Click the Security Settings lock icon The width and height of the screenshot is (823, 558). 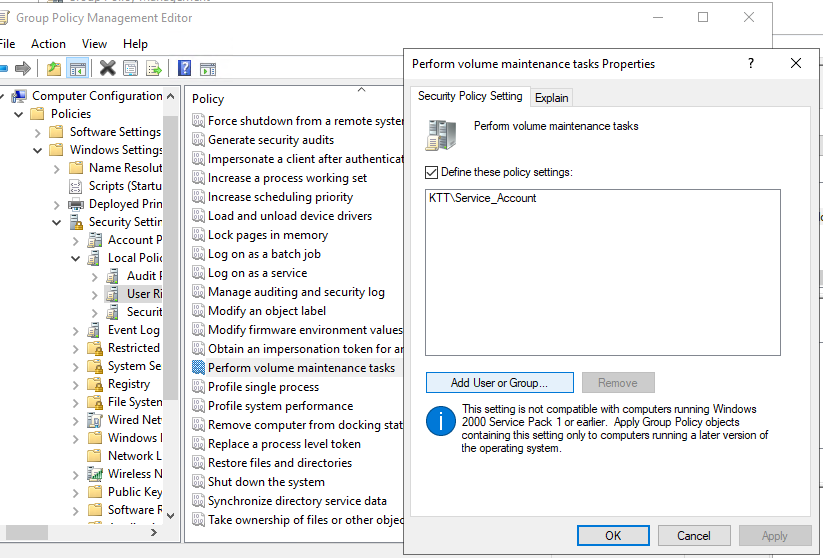(x=76, y=222)
